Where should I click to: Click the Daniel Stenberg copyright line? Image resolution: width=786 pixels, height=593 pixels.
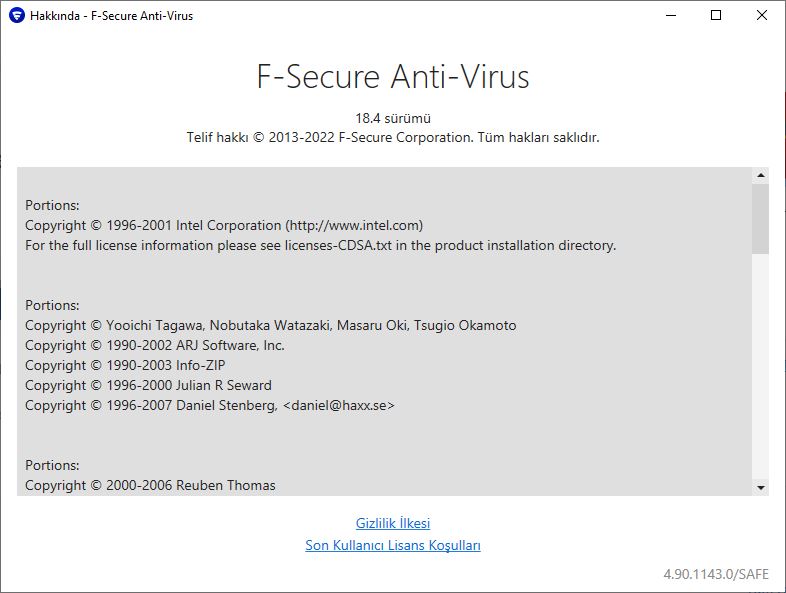210,406
